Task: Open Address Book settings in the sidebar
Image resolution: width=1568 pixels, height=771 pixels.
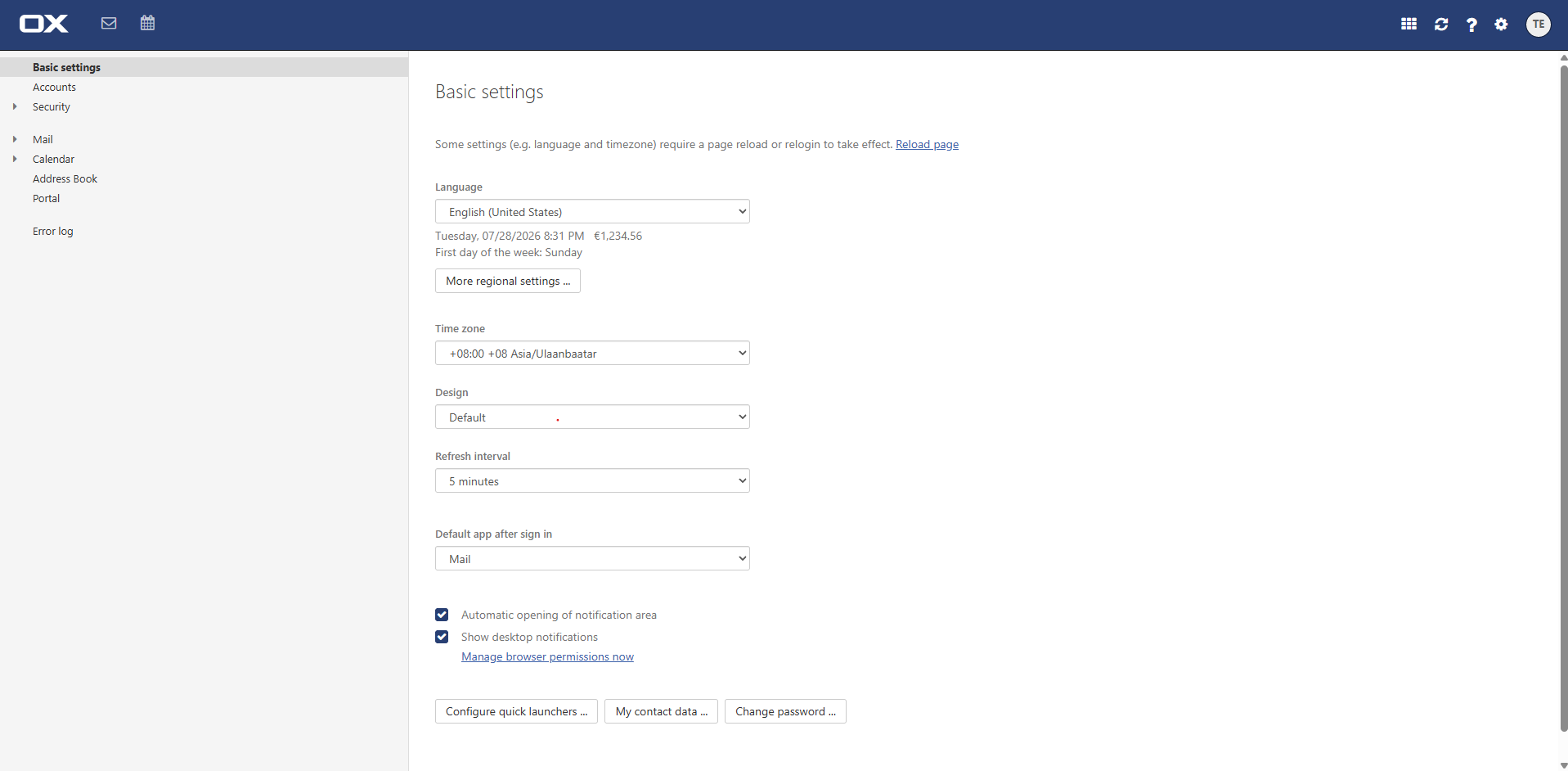Action: (x=204, y=178)
